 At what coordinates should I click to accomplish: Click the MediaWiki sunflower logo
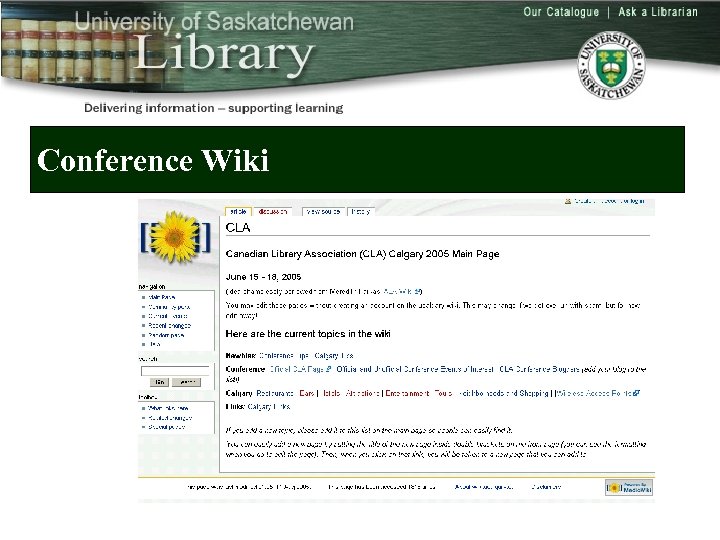[x=175, y=237]
